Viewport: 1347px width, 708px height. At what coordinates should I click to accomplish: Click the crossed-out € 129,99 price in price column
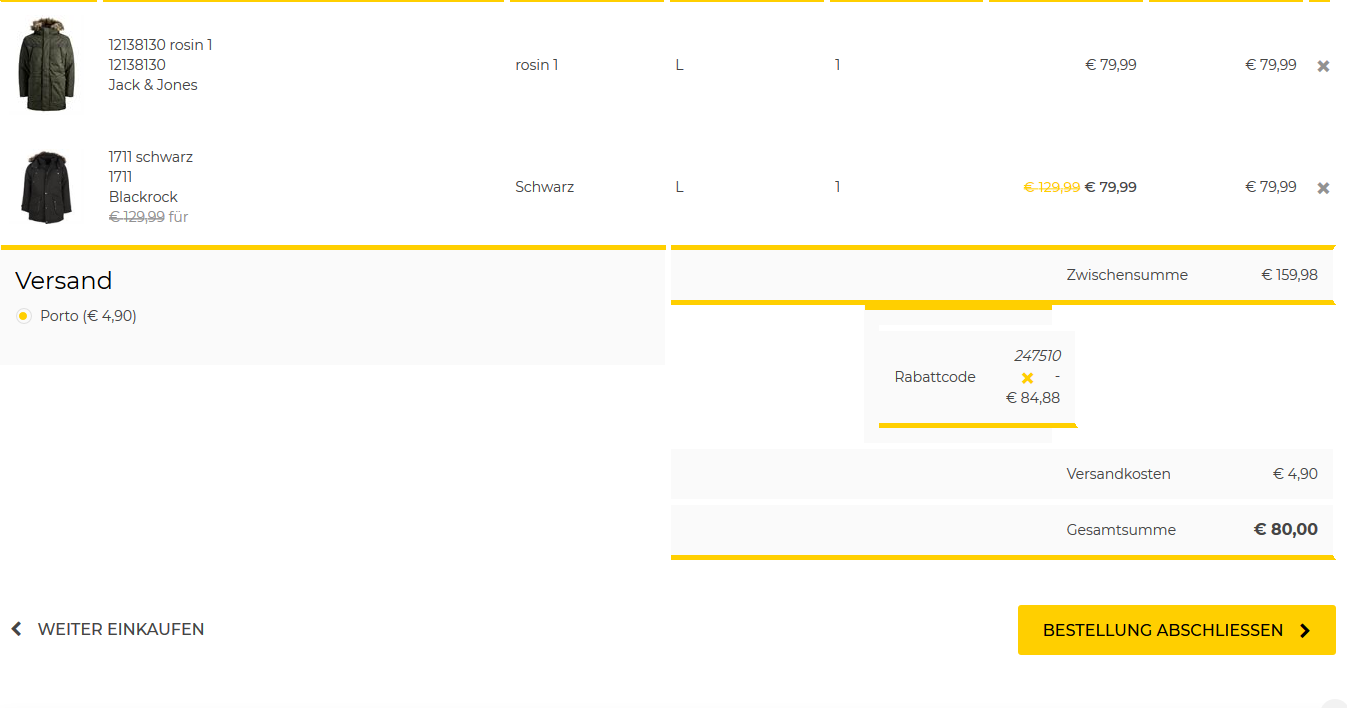[1051, 187]
